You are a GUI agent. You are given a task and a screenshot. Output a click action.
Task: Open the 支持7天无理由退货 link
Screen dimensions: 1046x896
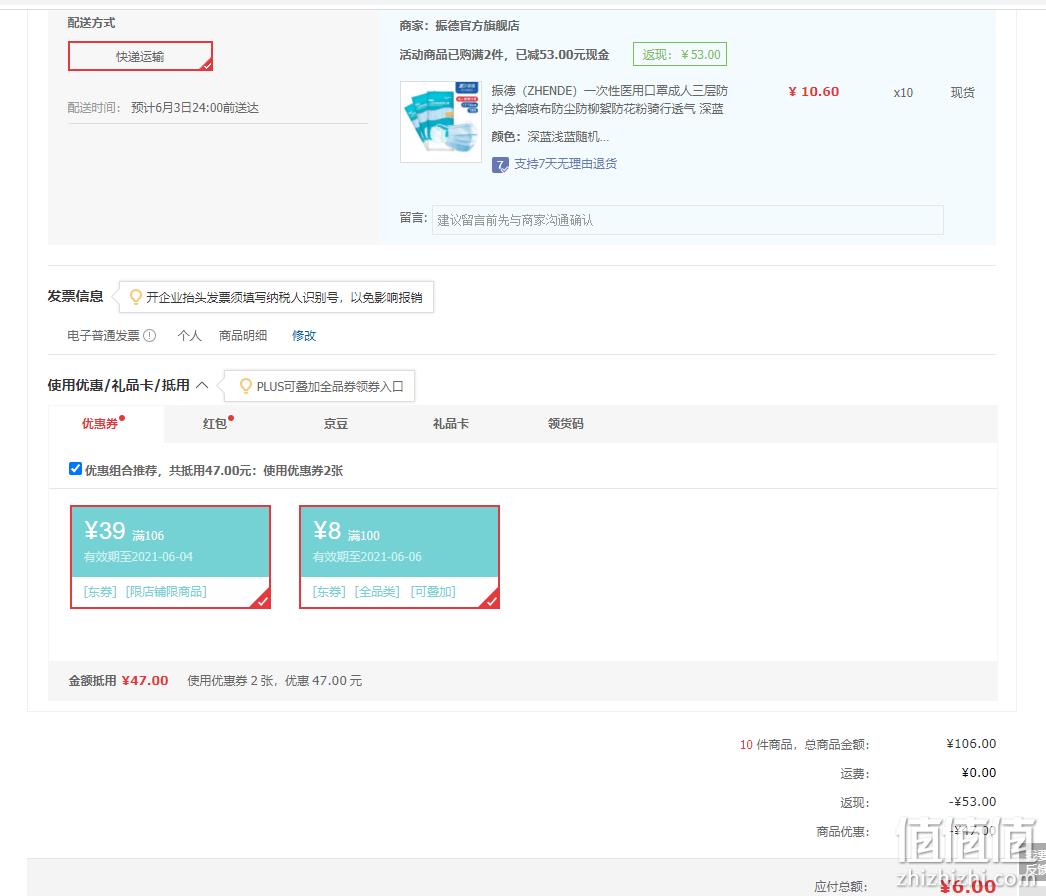pyautogui.click(x=565, y=163)
